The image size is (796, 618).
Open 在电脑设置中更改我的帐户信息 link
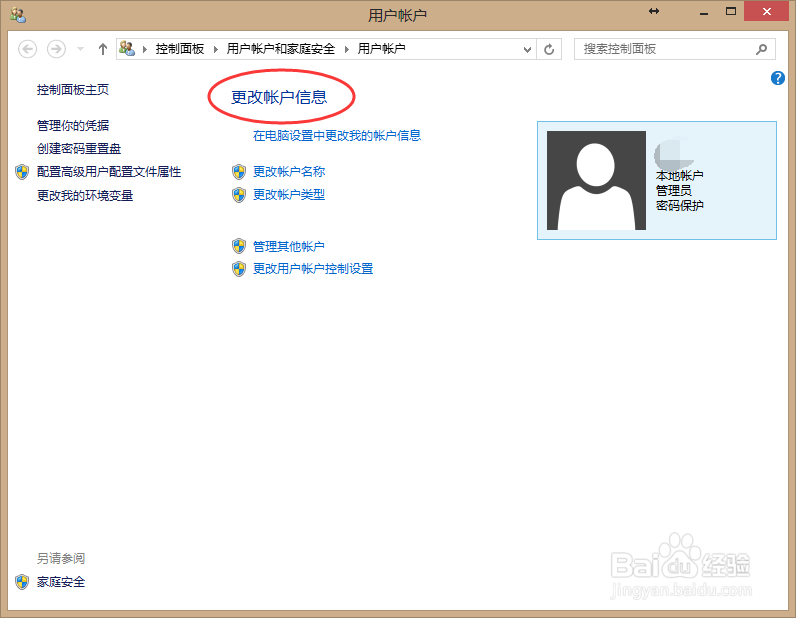pos(337,136)
